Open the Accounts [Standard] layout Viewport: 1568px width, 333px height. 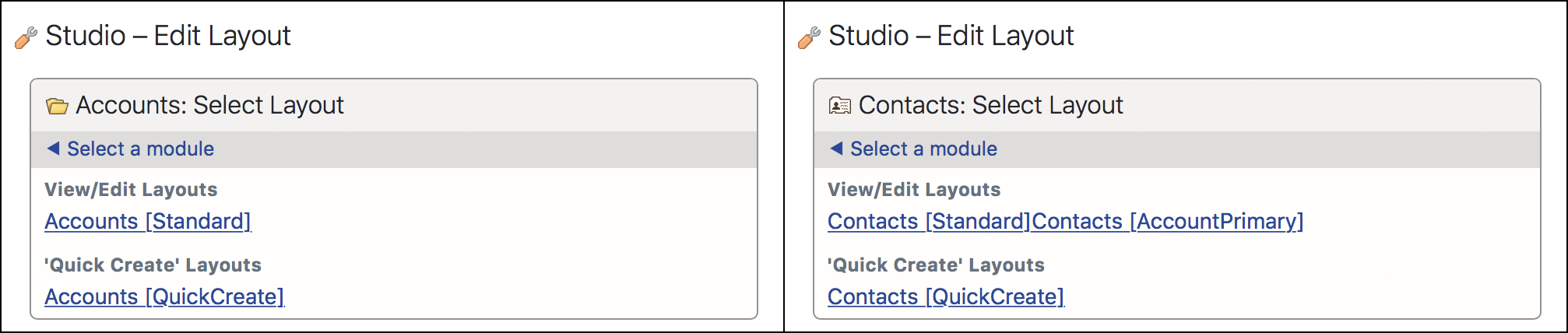148,222
